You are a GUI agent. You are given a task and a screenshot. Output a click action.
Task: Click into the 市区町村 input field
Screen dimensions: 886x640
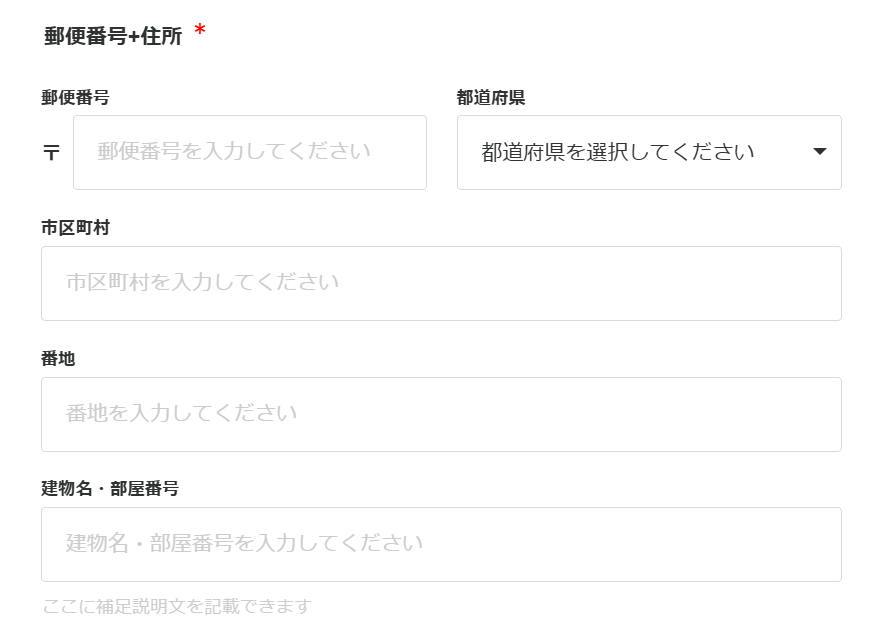coord(441,283)
